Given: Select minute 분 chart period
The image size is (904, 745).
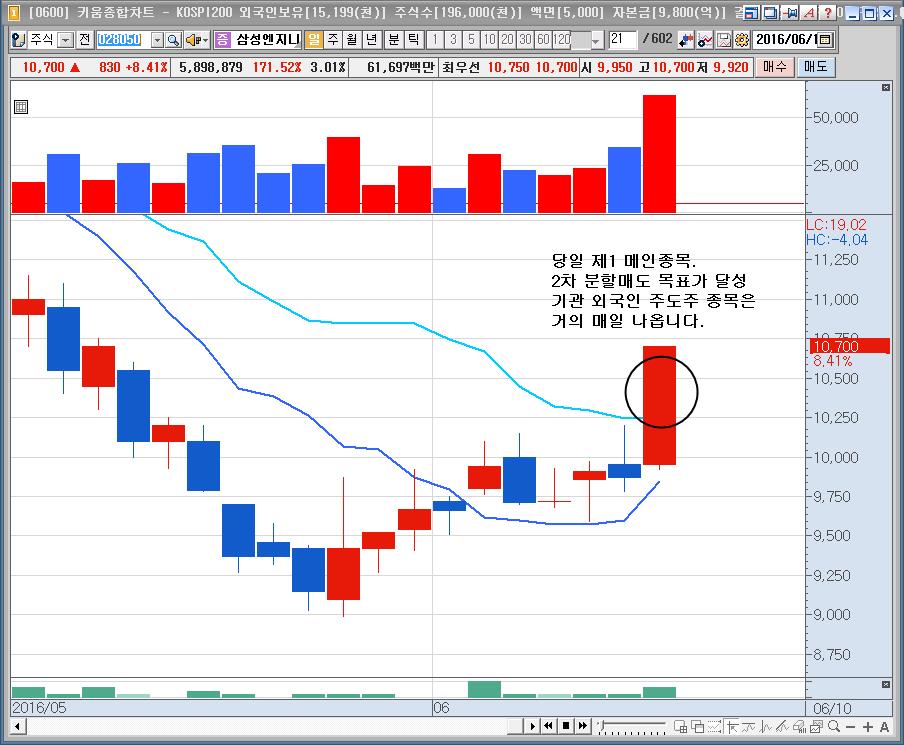Looking at the screenshot, I should pyautogui.click(x=394, y=40).
